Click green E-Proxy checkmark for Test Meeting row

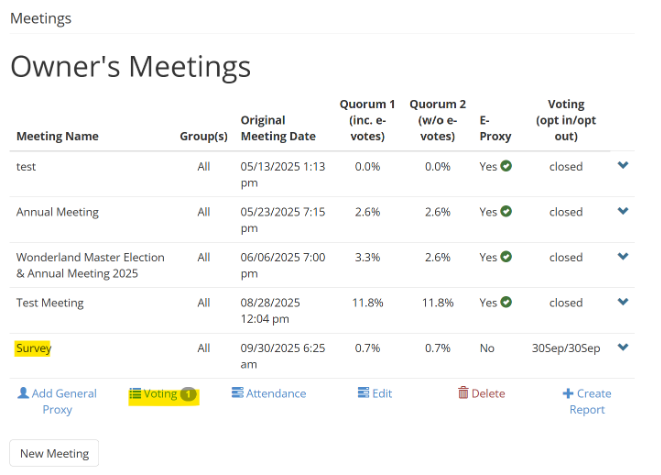pyautogui.click(x=507, y=302)
